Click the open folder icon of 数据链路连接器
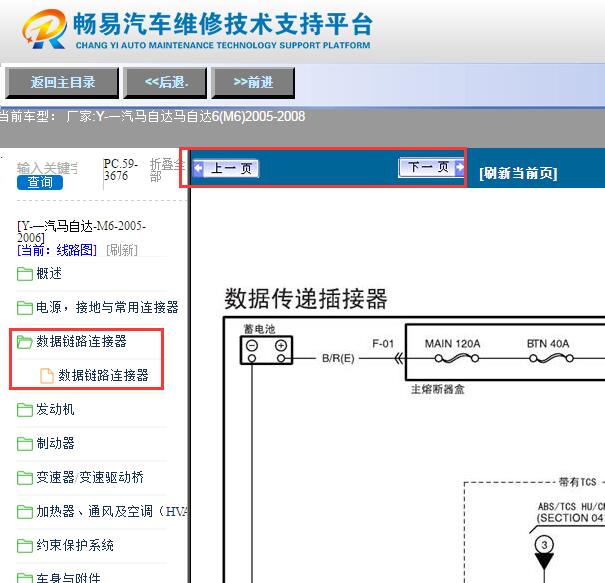605x583 pixels. pos(25,342)
